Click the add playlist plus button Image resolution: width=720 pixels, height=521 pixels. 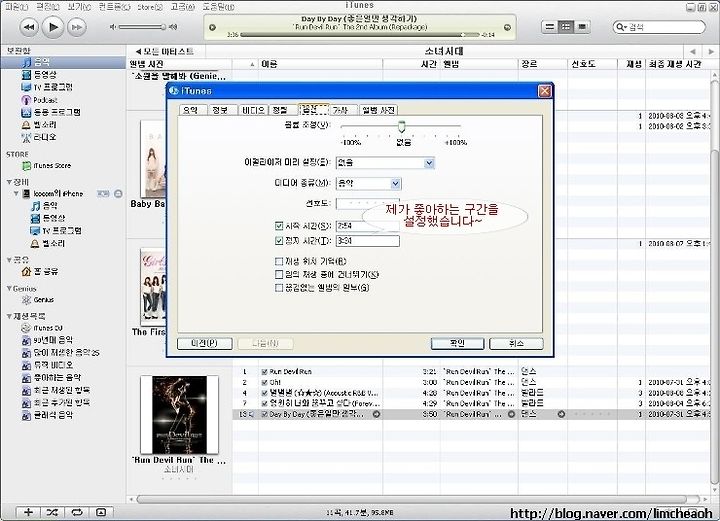point(28,512)
